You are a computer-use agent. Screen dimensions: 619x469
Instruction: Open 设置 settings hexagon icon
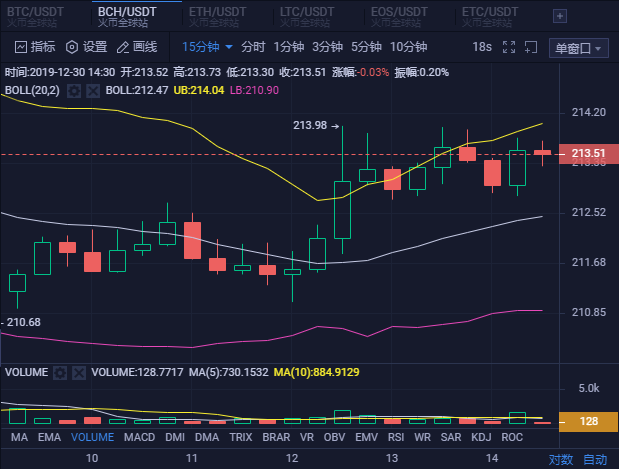coord(72,47)
